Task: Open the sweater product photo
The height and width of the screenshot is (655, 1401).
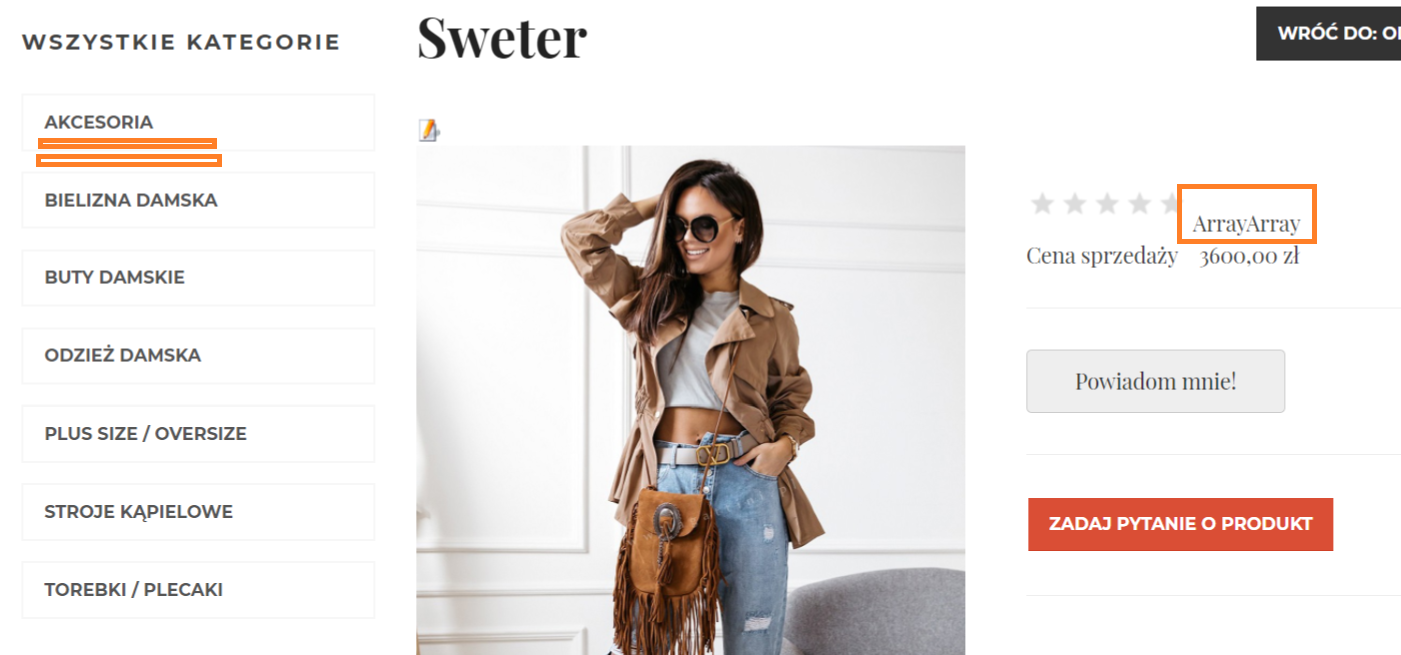Action: click(x=691, y=400)
